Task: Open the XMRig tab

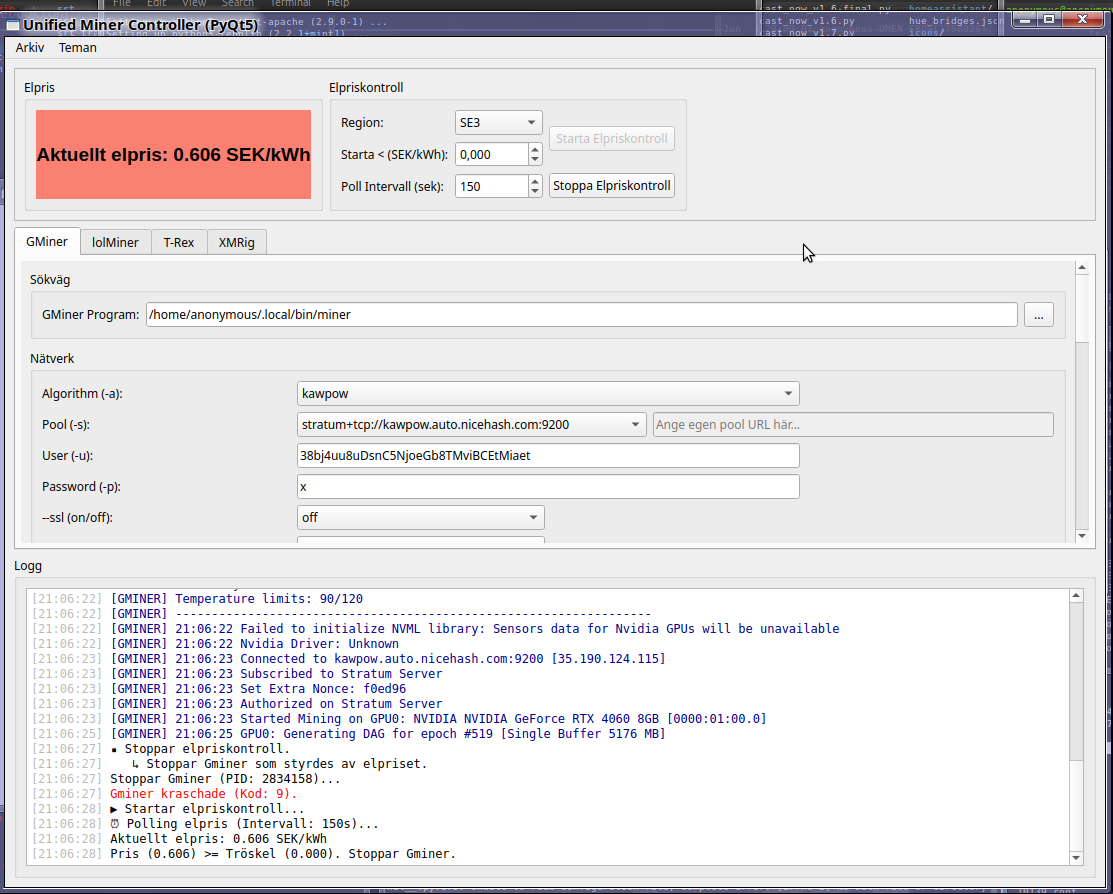Action: point(236,242)
